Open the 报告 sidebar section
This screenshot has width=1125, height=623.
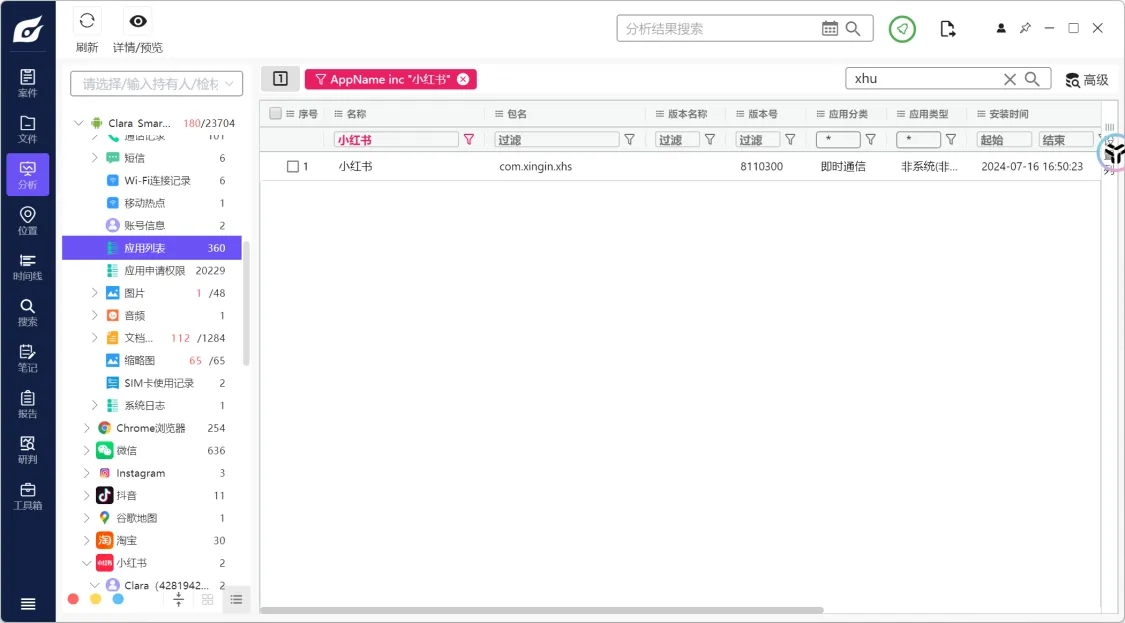tap(27, 405)
